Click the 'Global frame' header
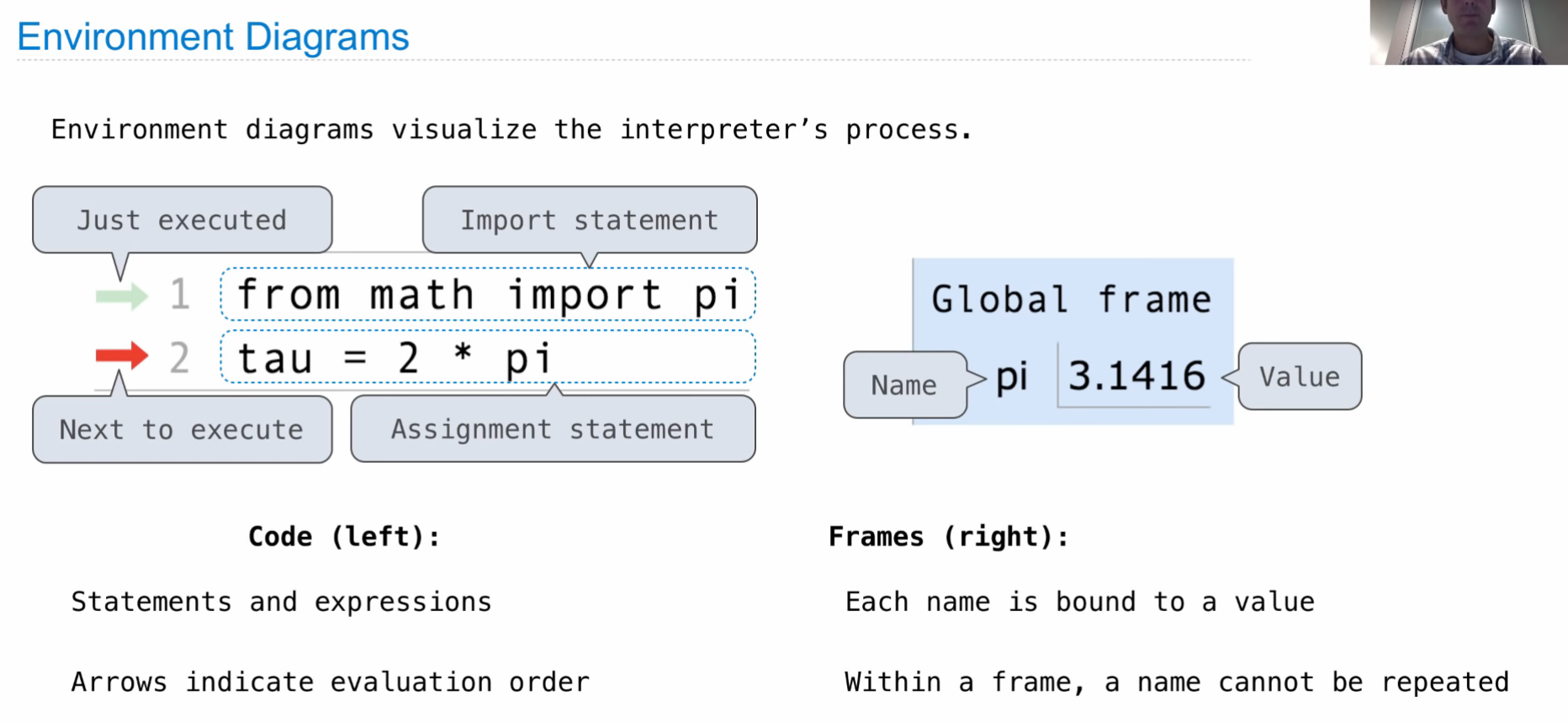 click(x=1071, y=300)
